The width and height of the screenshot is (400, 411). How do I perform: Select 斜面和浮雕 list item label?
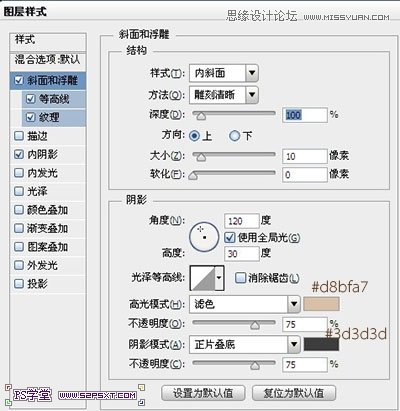click(x=52, y=80)
